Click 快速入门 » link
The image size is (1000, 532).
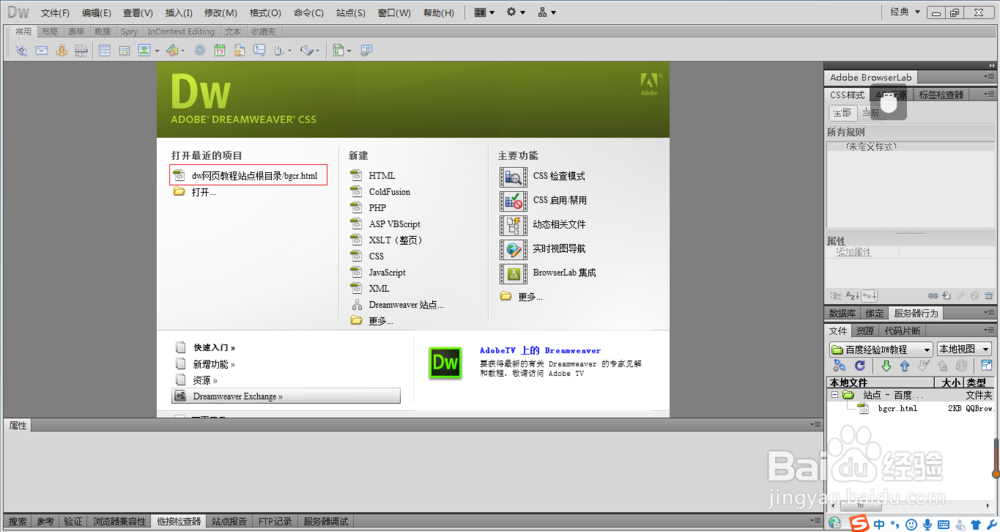click(x=214, y=348)
